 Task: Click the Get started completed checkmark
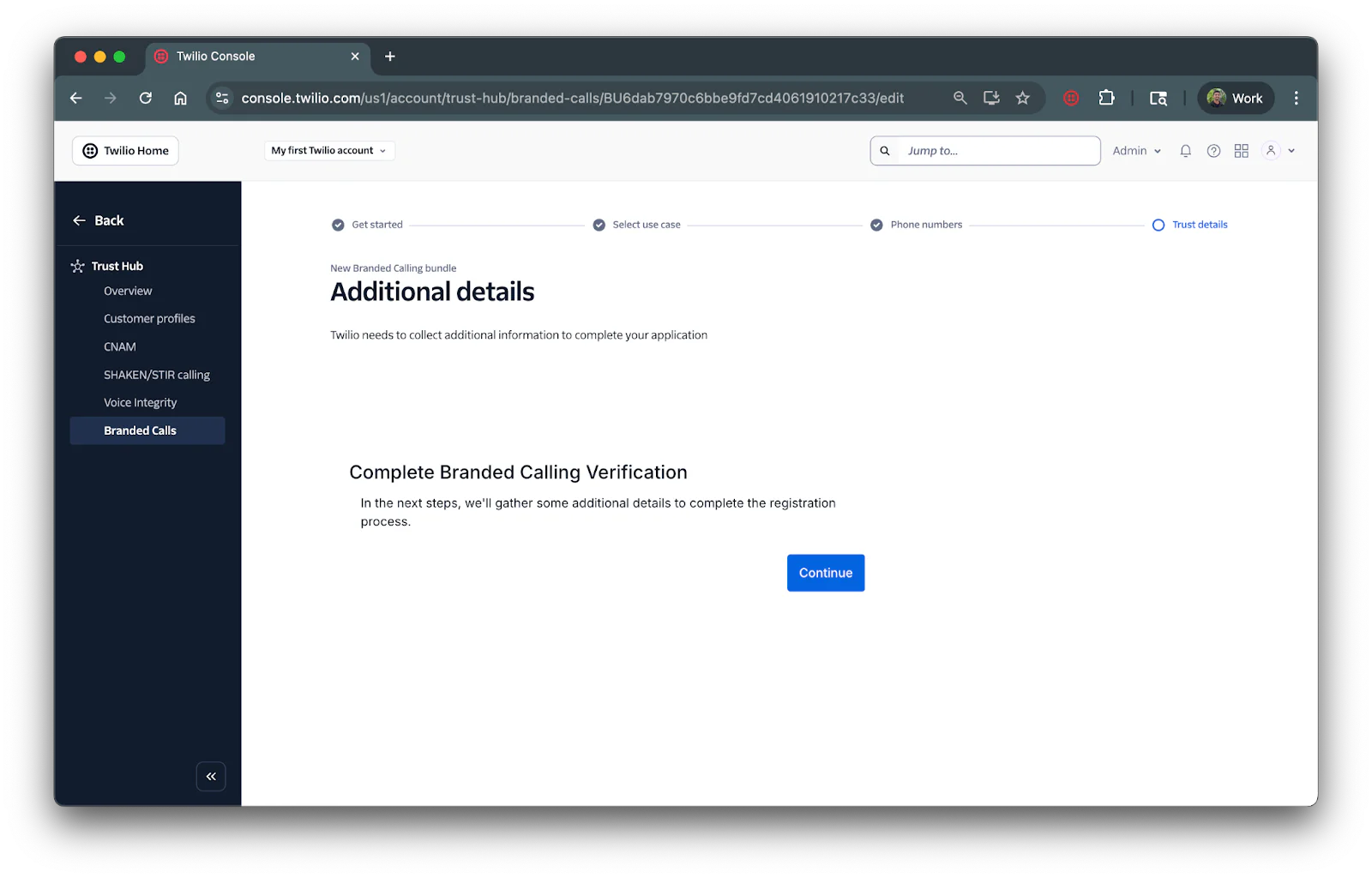click(x=339, y=225)
